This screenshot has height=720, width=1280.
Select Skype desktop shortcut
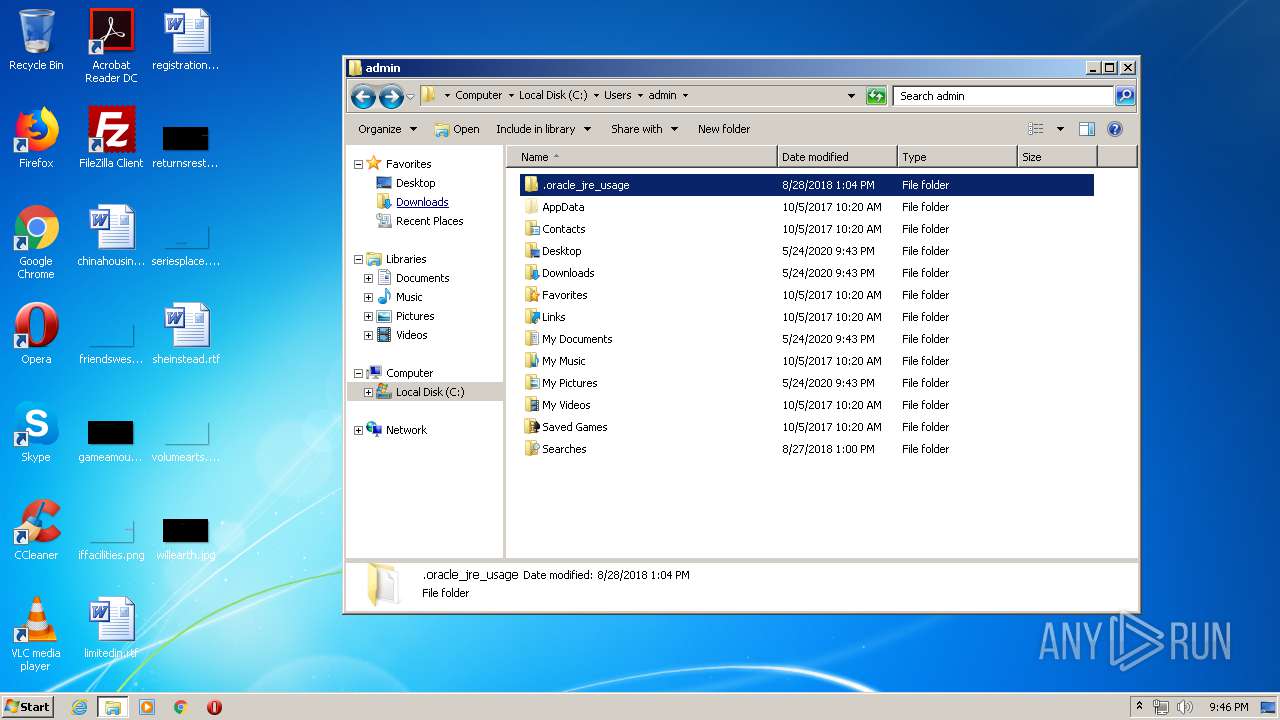[36, 432]
